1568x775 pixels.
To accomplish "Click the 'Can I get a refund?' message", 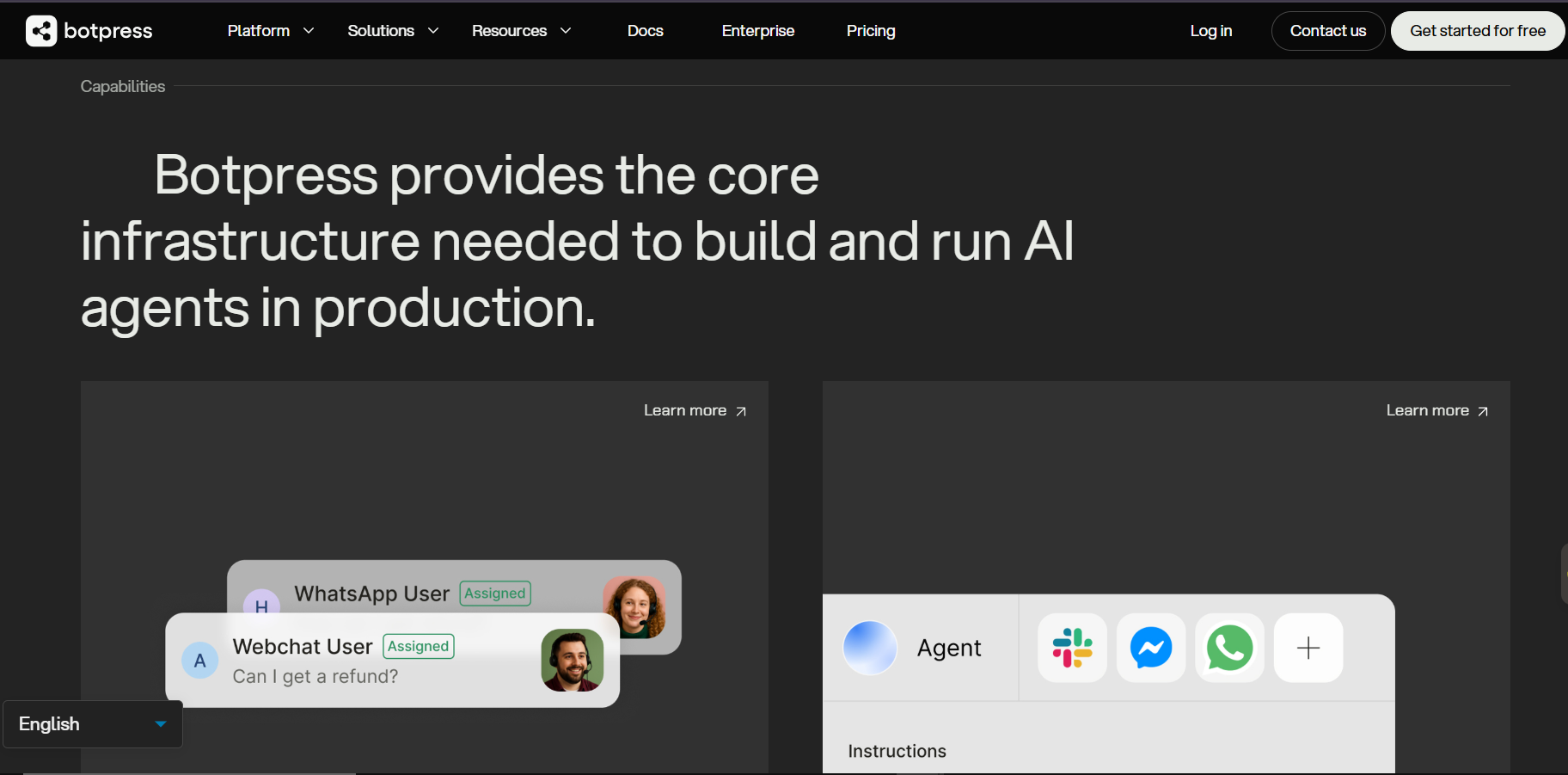I will click(315, 677).
